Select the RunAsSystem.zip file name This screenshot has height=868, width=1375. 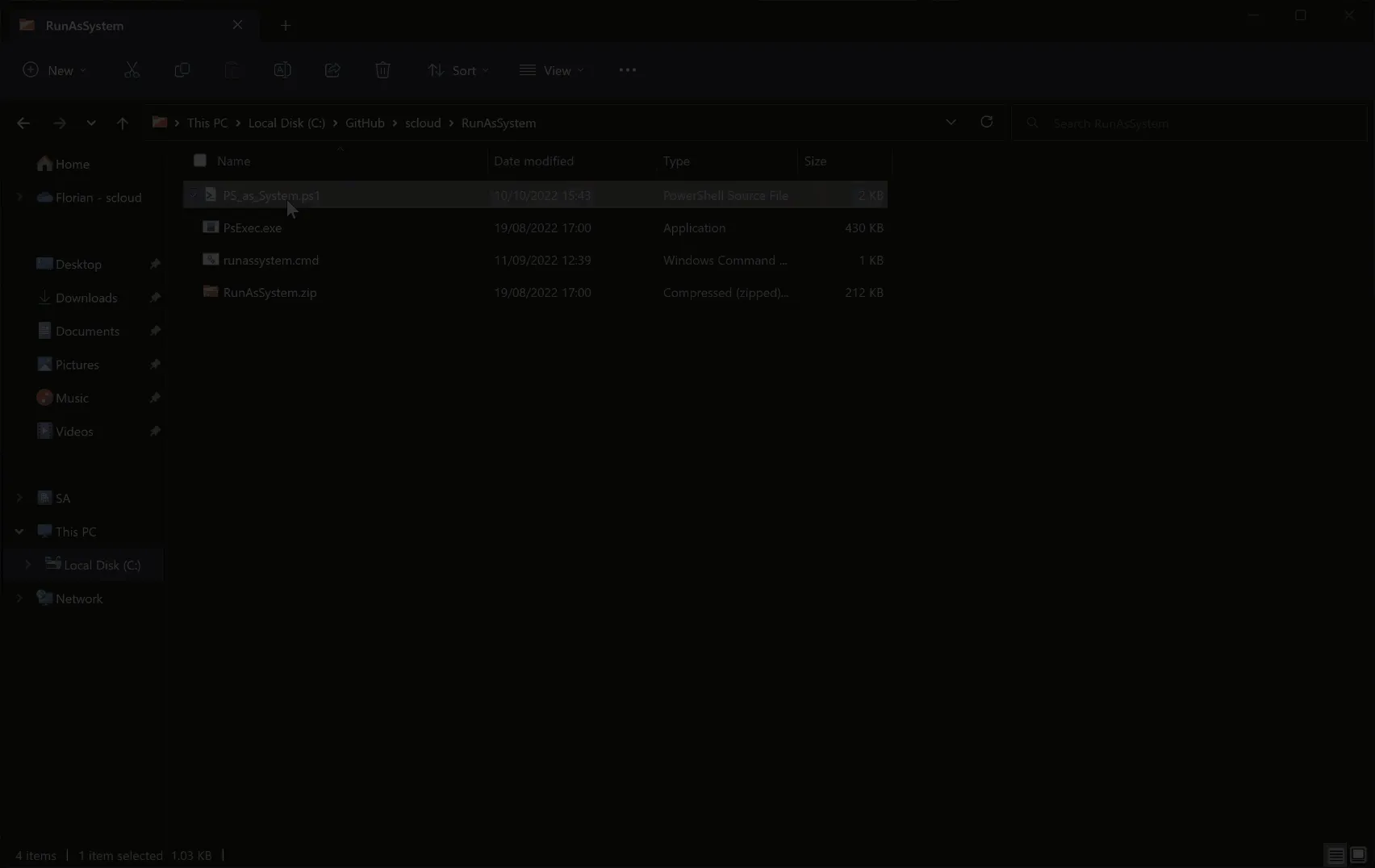270,292
